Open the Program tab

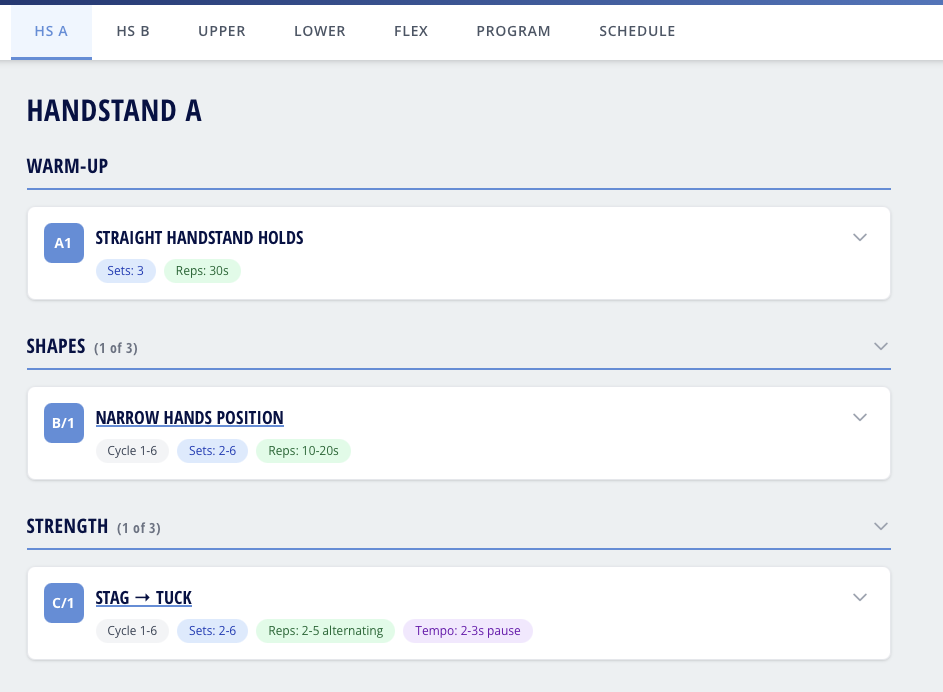click(x=513, y=31)
